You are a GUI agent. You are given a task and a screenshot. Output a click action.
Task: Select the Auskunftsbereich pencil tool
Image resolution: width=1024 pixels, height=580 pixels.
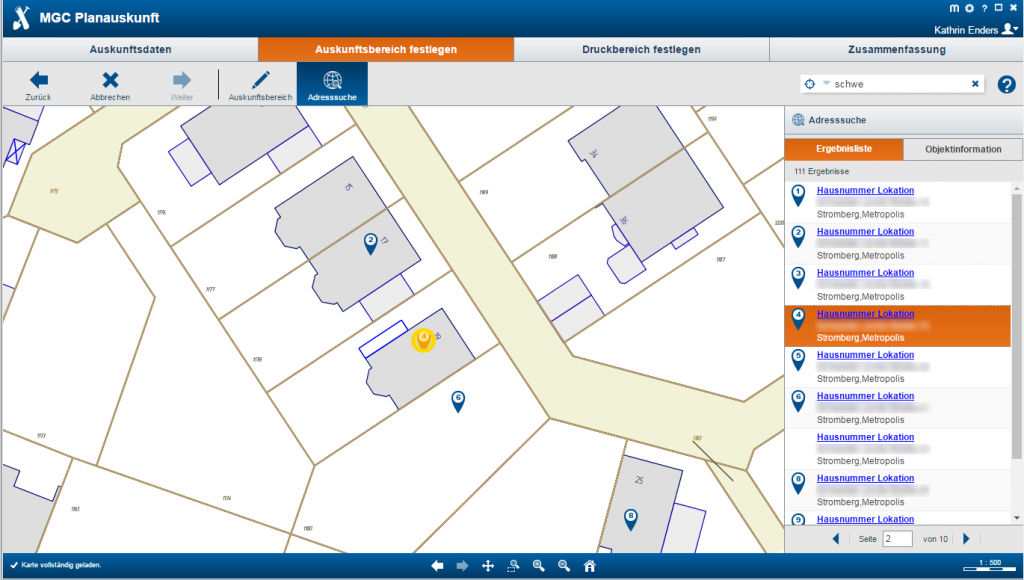pyautogui.click(x=260, y=84)
